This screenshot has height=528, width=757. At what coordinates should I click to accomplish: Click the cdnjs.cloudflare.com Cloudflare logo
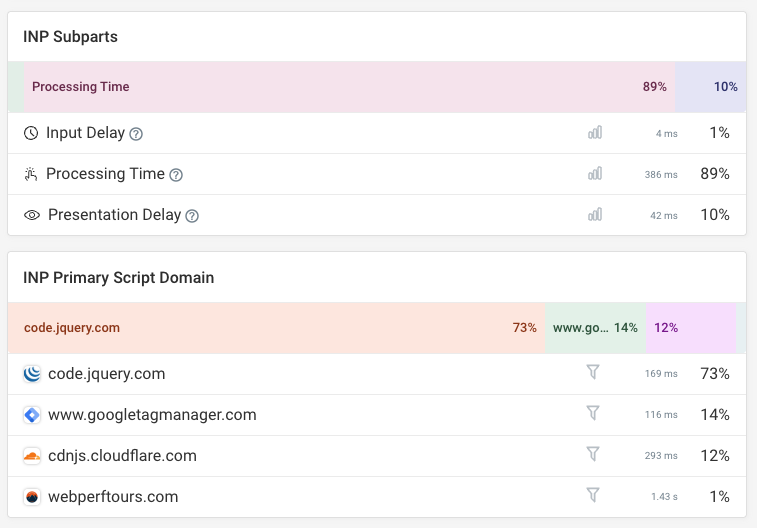pyautogui.click(x=32, y=456)
